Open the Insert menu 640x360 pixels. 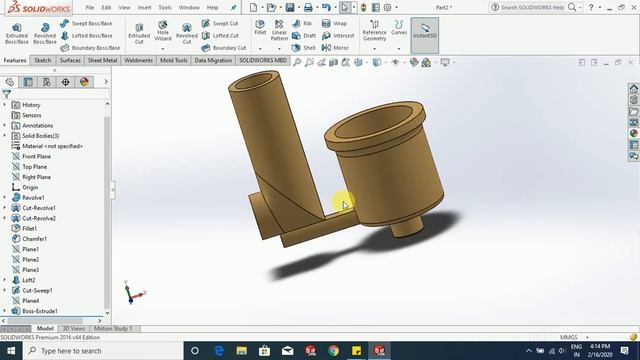pyautogui.click(x=144, y=7)
